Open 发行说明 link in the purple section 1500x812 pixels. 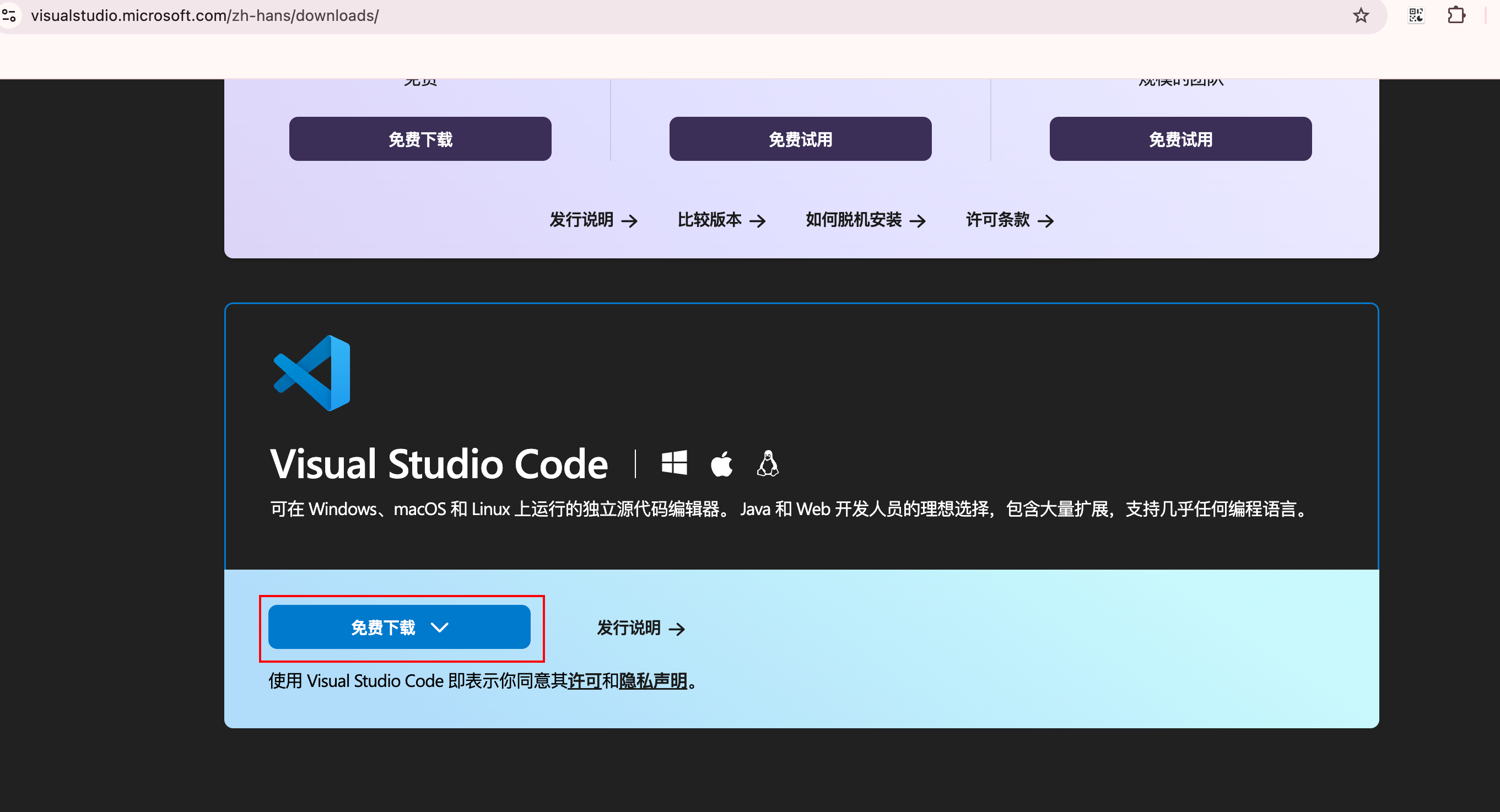click(x=593, y=220)
